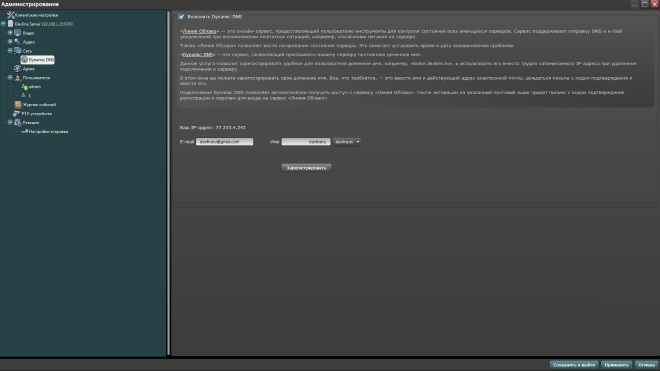Screen dimensions: 660x371
Task: Select the PTZ devices camera icon
Action: tap(17, 113)
